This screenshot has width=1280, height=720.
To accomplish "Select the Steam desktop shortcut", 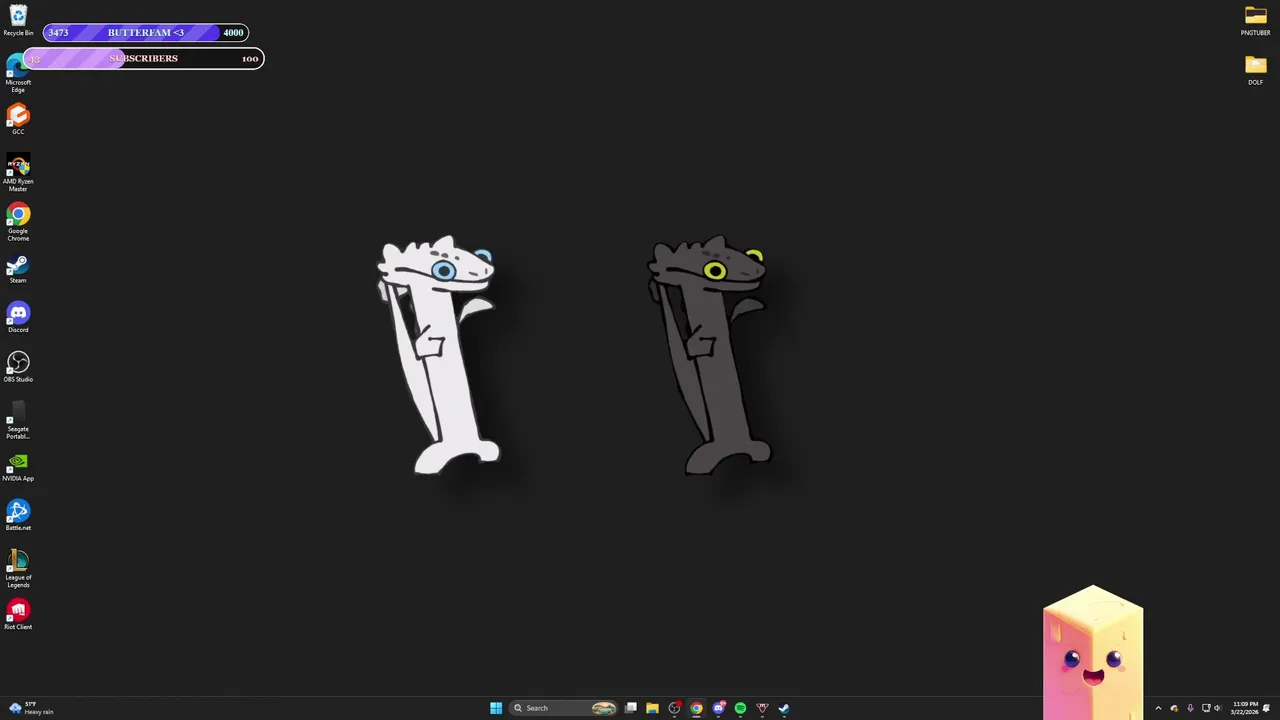I will 18,268.
